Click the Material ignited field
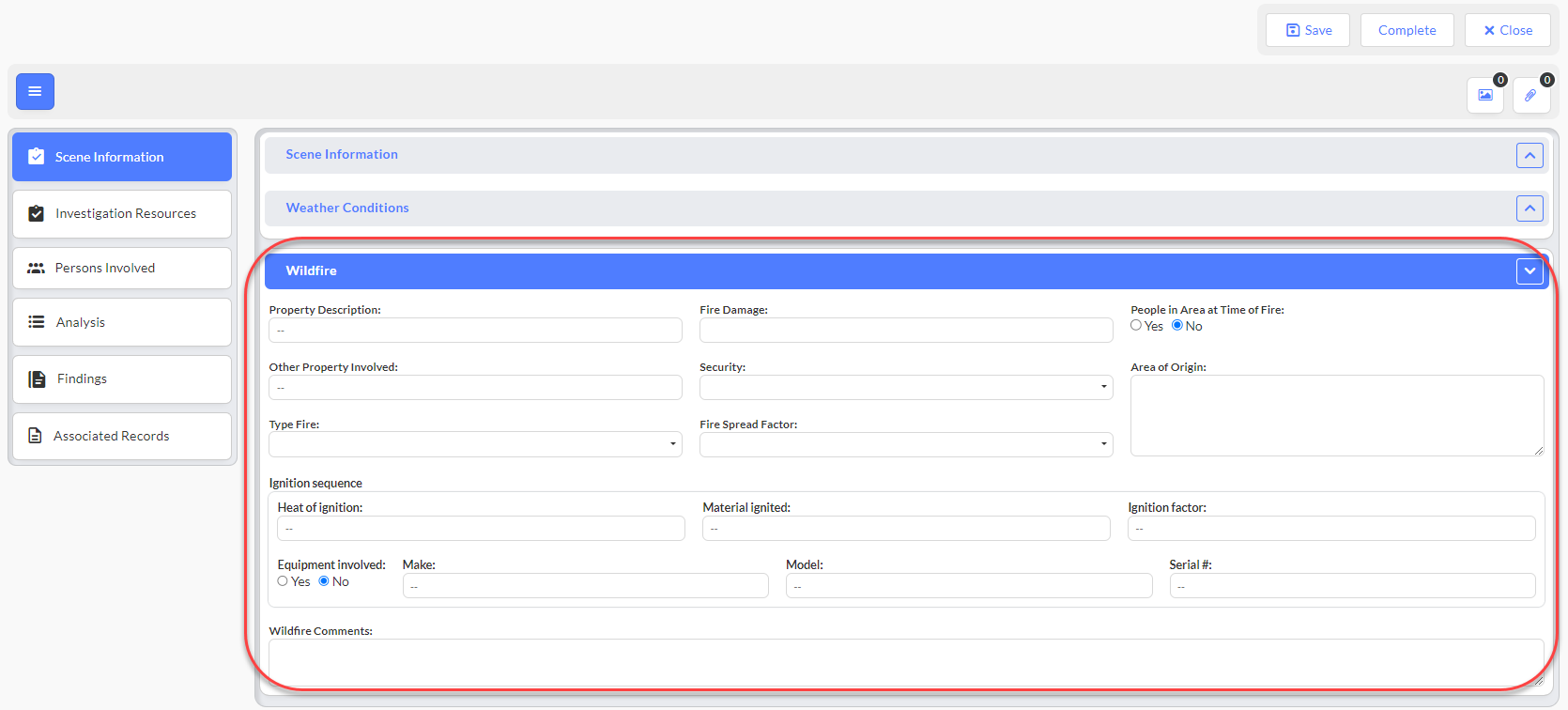Image resolution: width=1568 pixels, height=710 pixels. [x=906, y=528]
